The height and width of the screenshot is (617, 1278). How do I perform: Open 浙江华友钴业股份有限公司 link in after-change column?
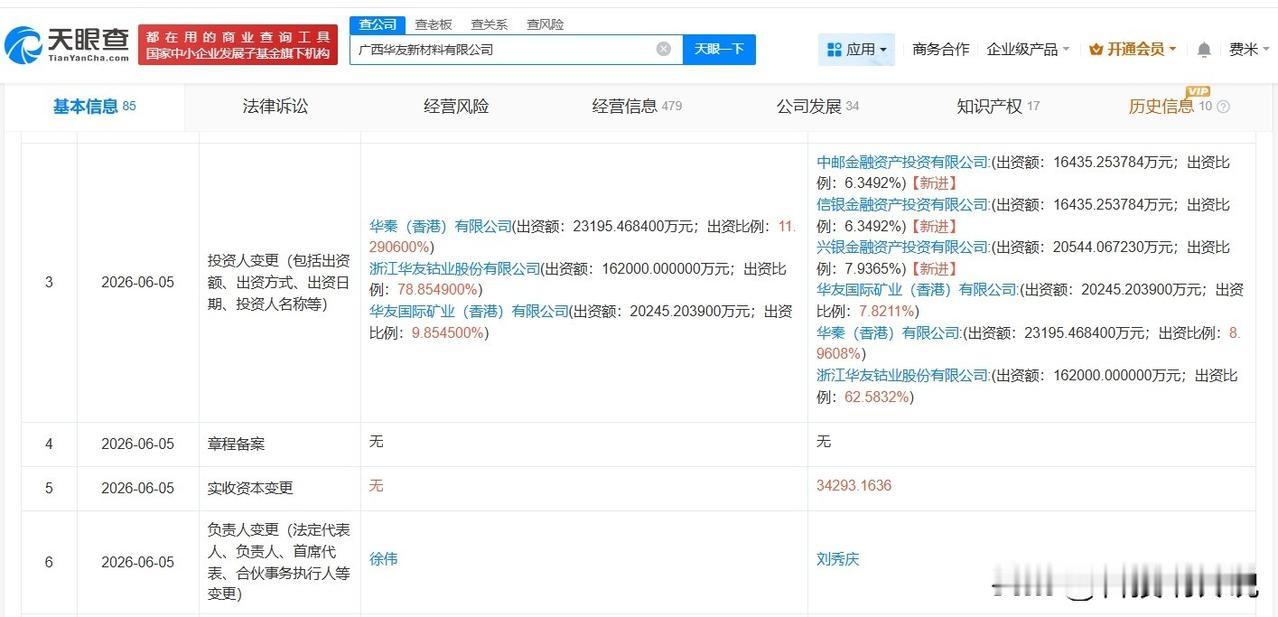tap(903, 376)
